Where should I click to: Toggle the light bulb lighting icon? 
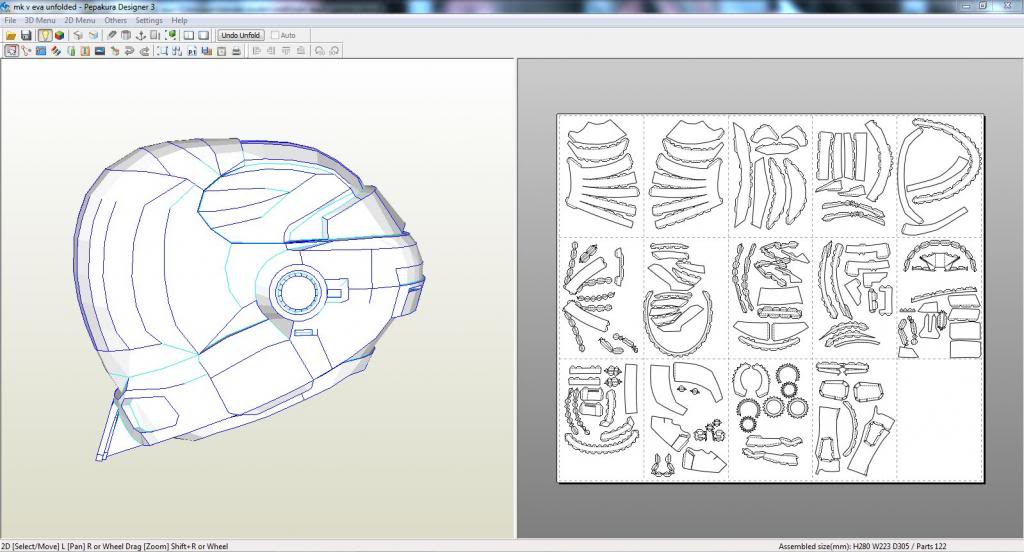45,35
